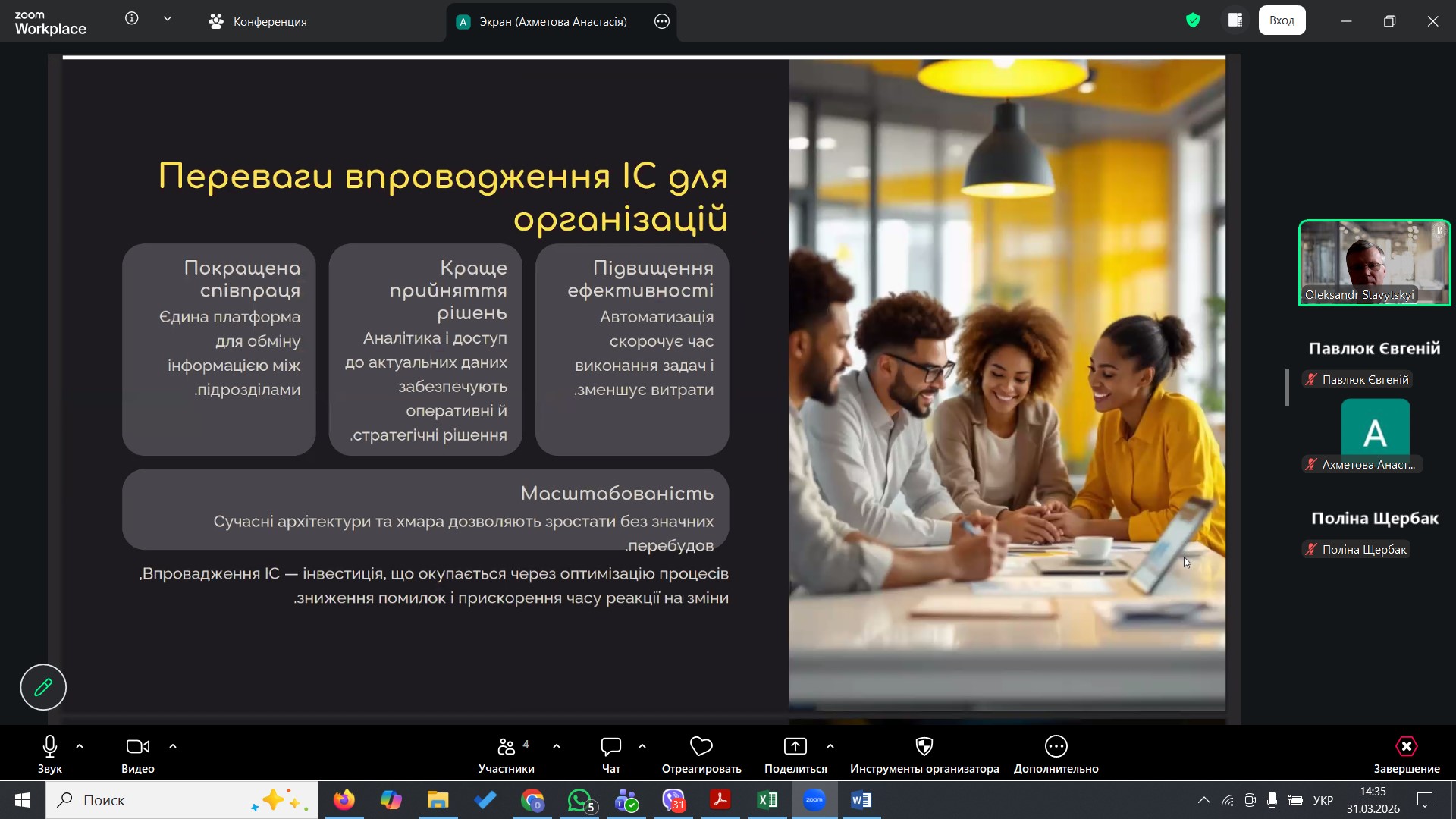The height and width of the screenshot is (819, 1456).
Task: Select Oleksandr Stavytskyi video thumbnail
Action: pyautogui.click(x=1374, y=262)
